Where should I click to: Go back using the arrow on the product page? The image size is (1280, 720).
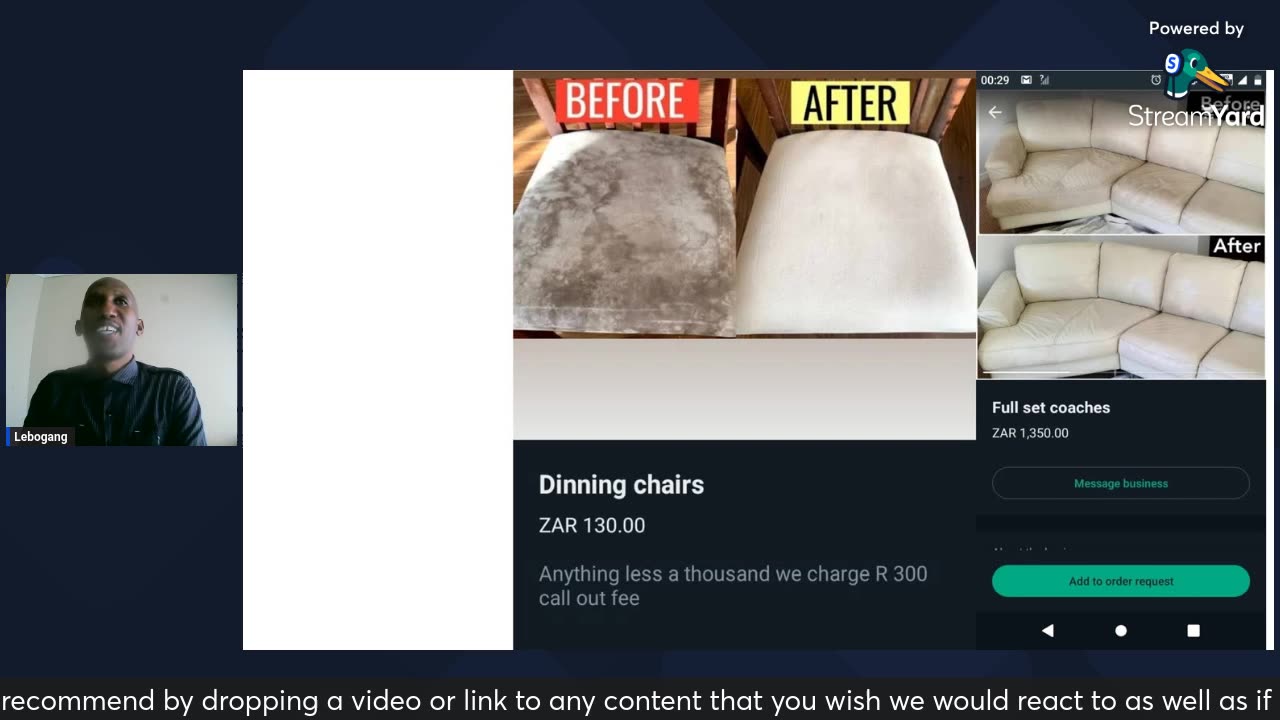tap(995, 112)
